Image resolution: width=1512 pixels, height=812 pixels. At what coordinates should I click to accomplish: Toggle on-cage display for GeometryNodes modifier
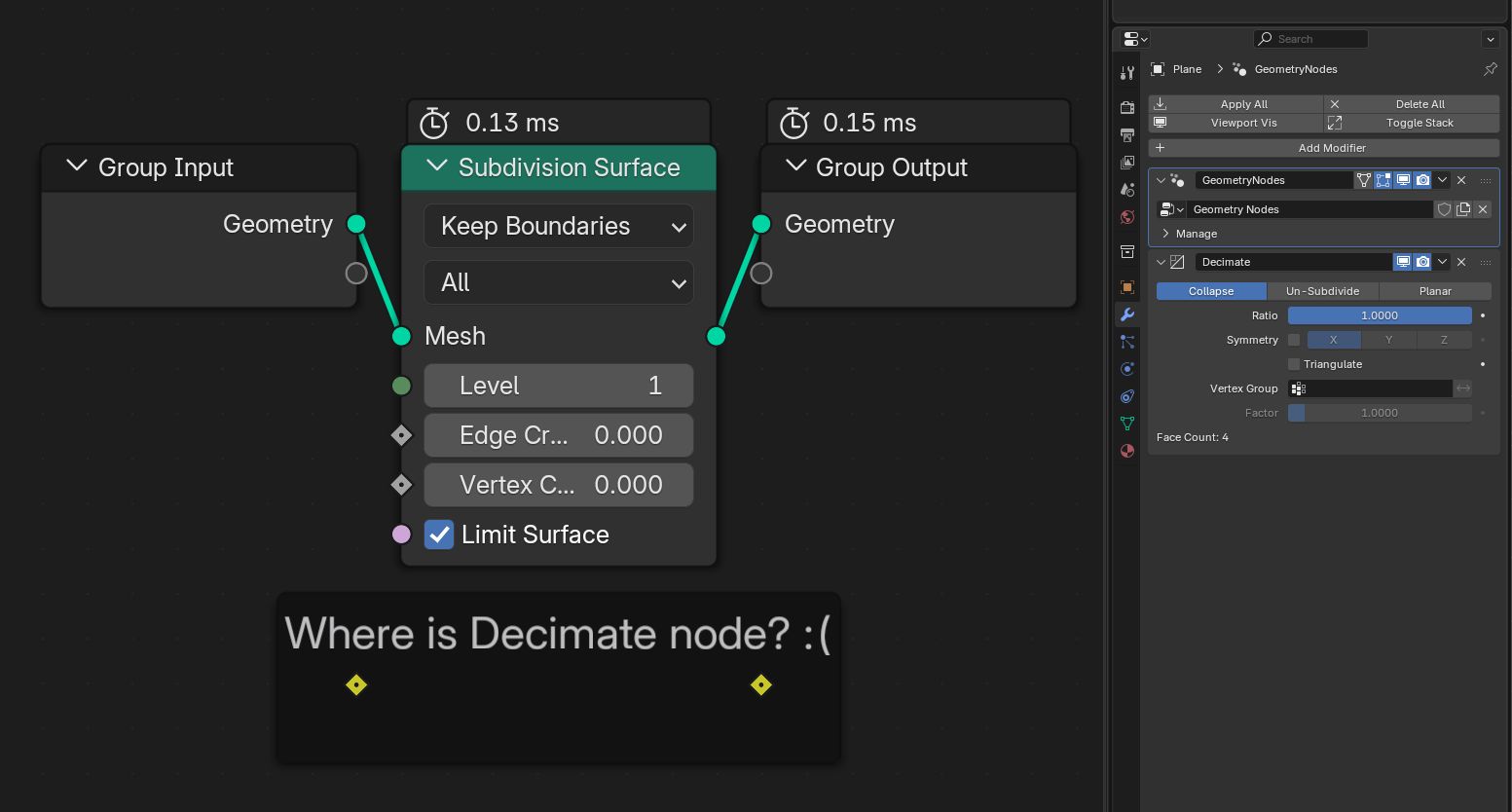pos(1364,180)
